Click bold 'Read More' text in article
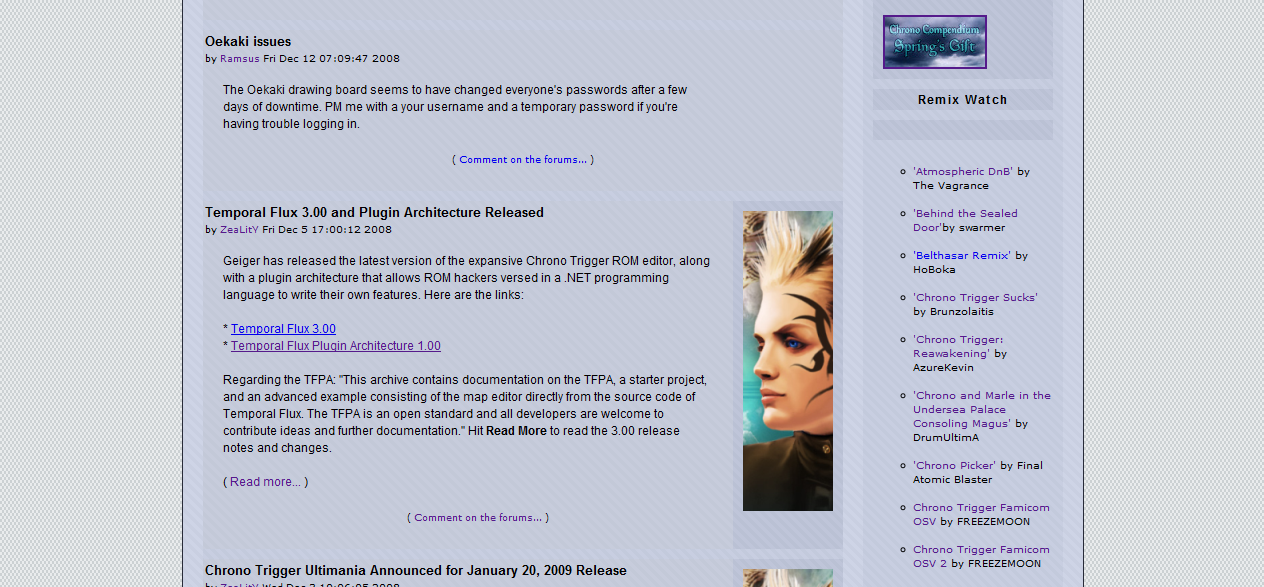Screen dimensions: 1264x587 click(516, 431)
